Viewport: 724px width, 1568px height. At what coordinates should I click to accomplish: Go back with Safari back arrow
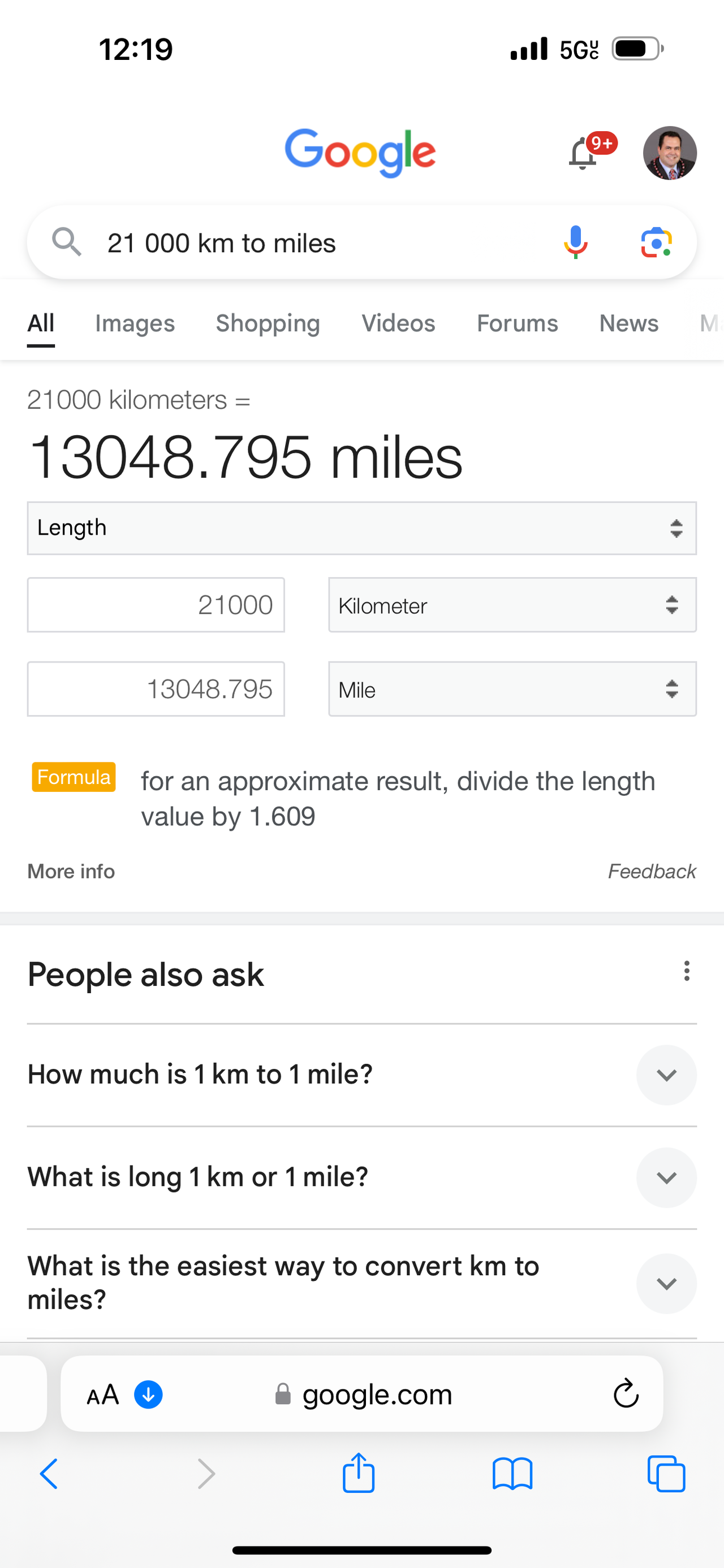click(49, 1474)
